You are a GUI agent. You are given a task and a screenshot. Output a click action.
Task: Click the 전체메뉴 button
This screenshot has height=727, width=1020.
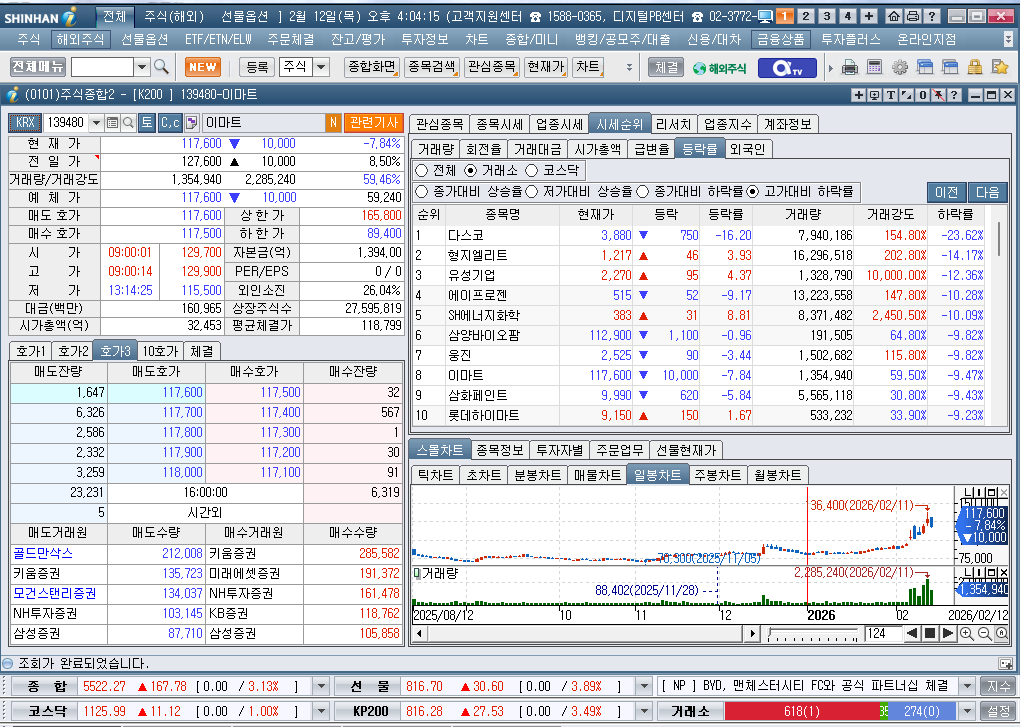(38, 66)
